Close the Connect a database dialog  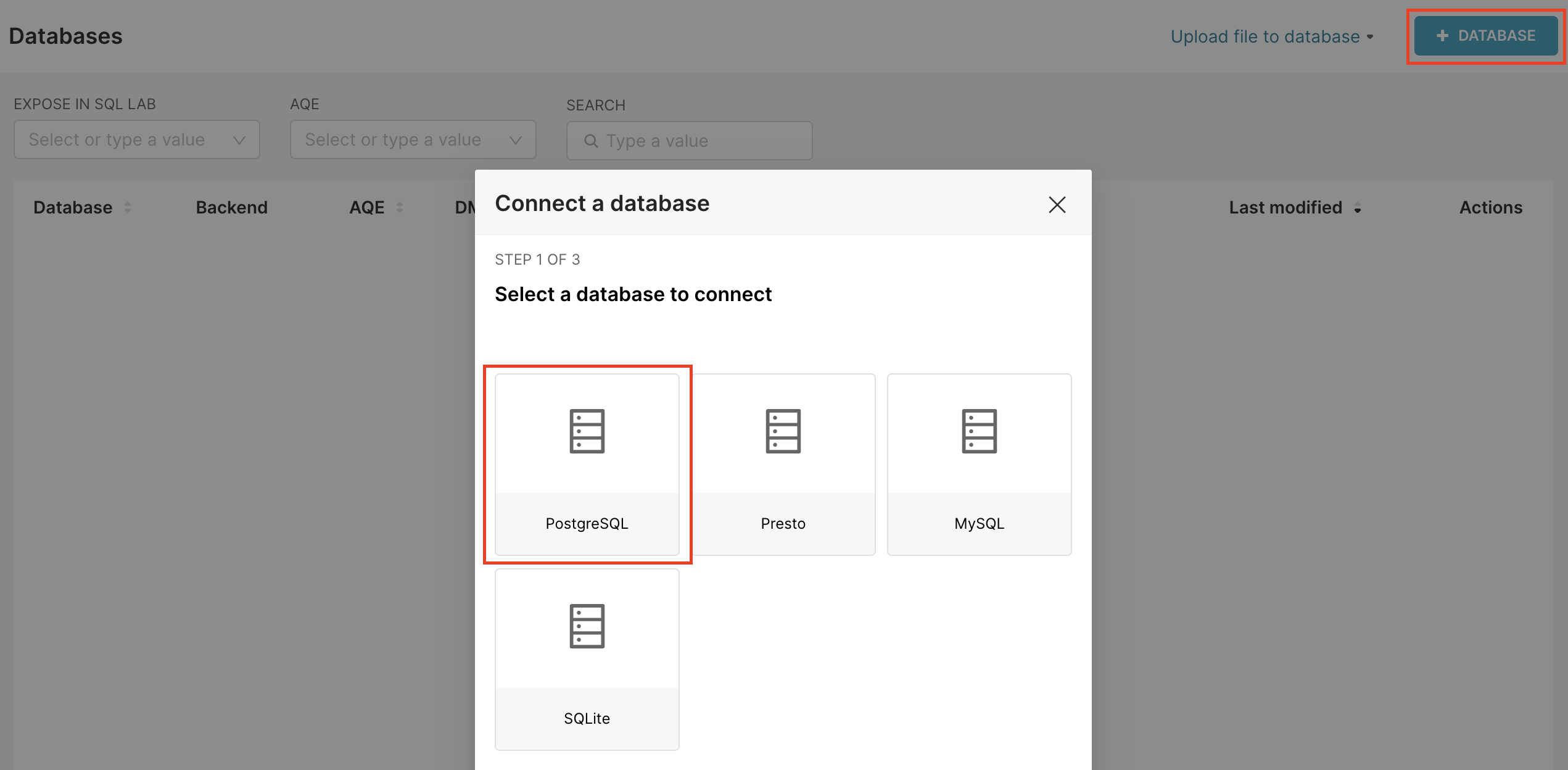pyautogui.click(x=1057, y=205)
